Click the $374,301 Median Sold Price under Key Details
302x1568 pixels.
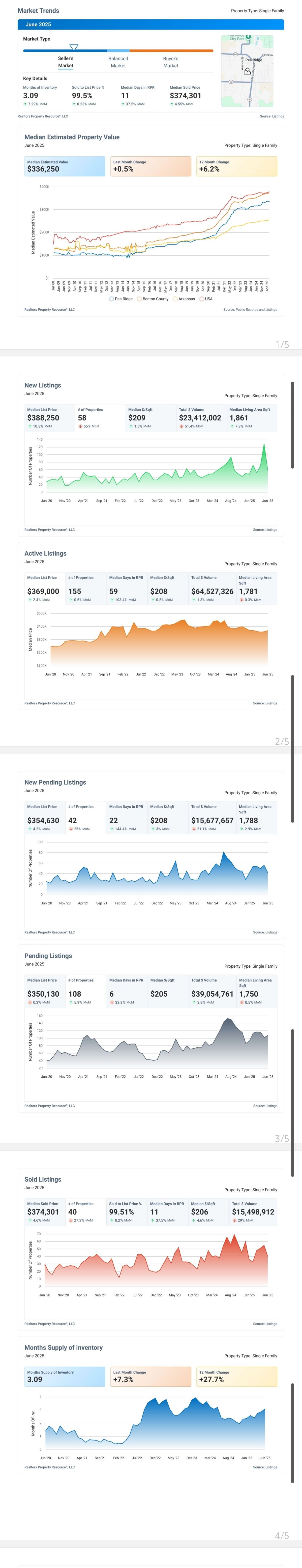point(186,96)
